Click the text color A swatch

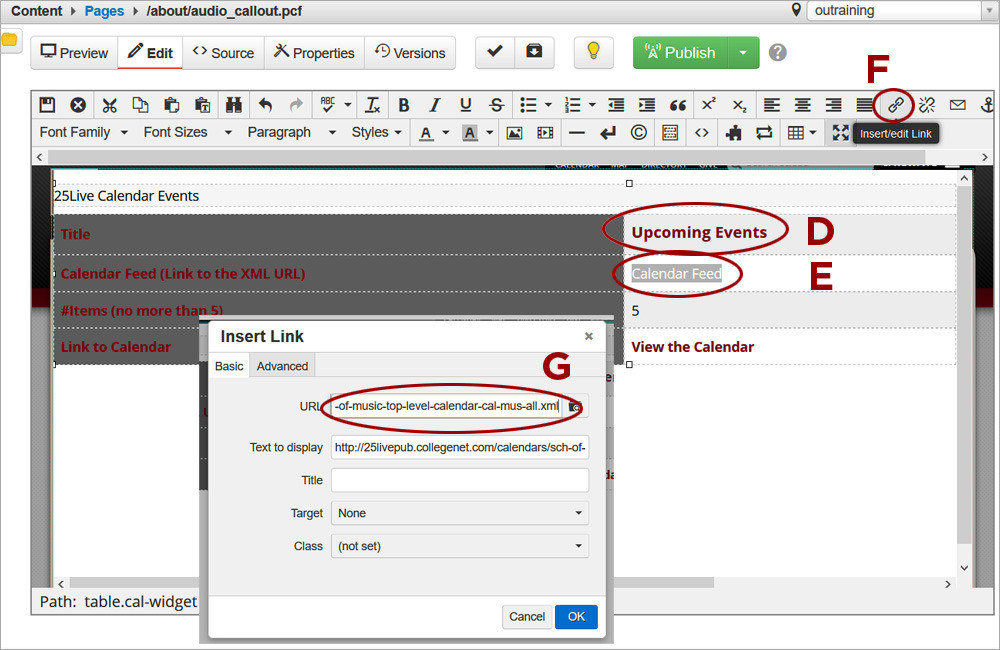point(426,133)
